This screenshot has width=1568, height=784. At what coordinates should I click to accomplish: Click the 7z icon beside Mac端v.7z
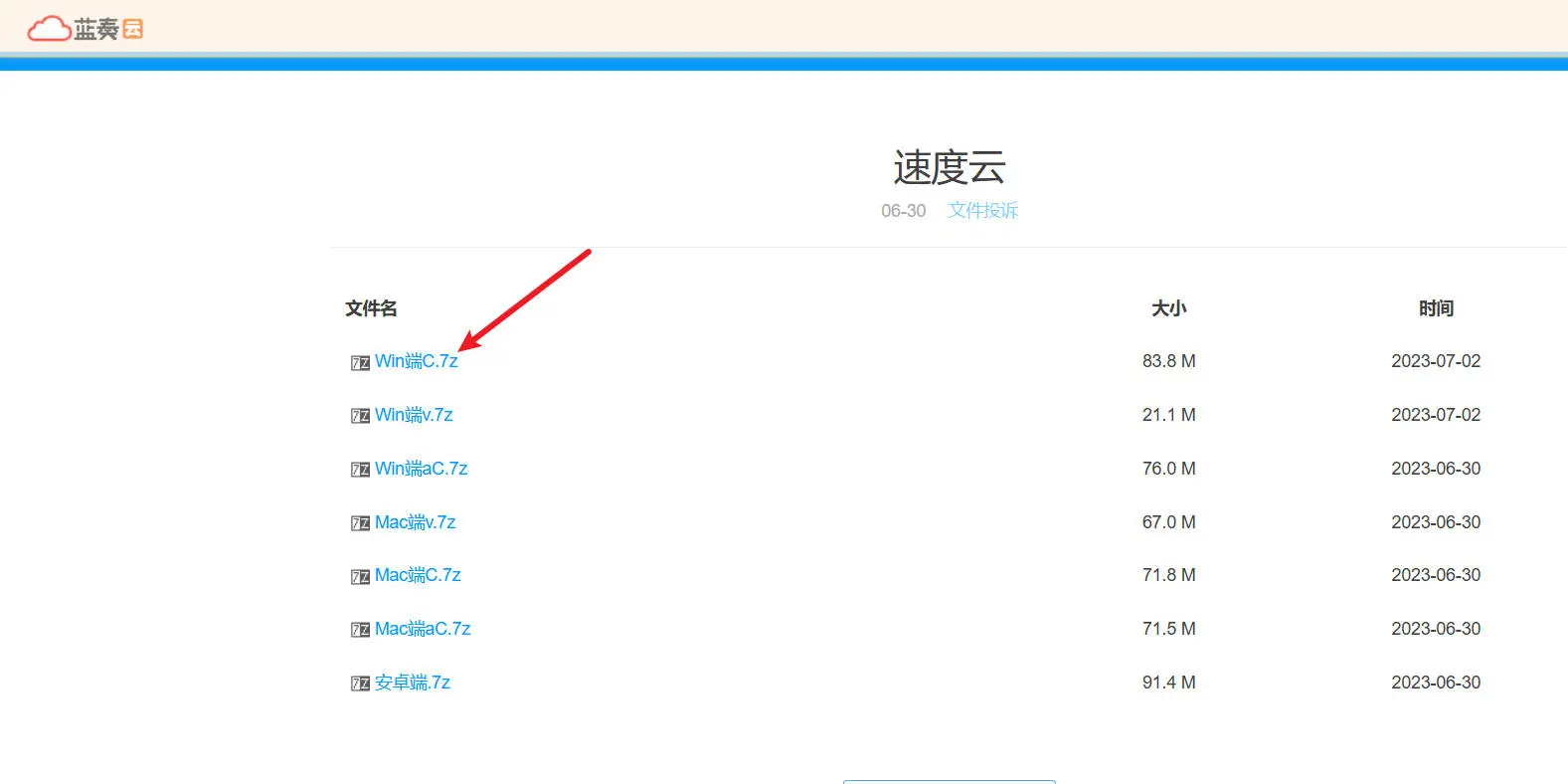tap(360, 523)
